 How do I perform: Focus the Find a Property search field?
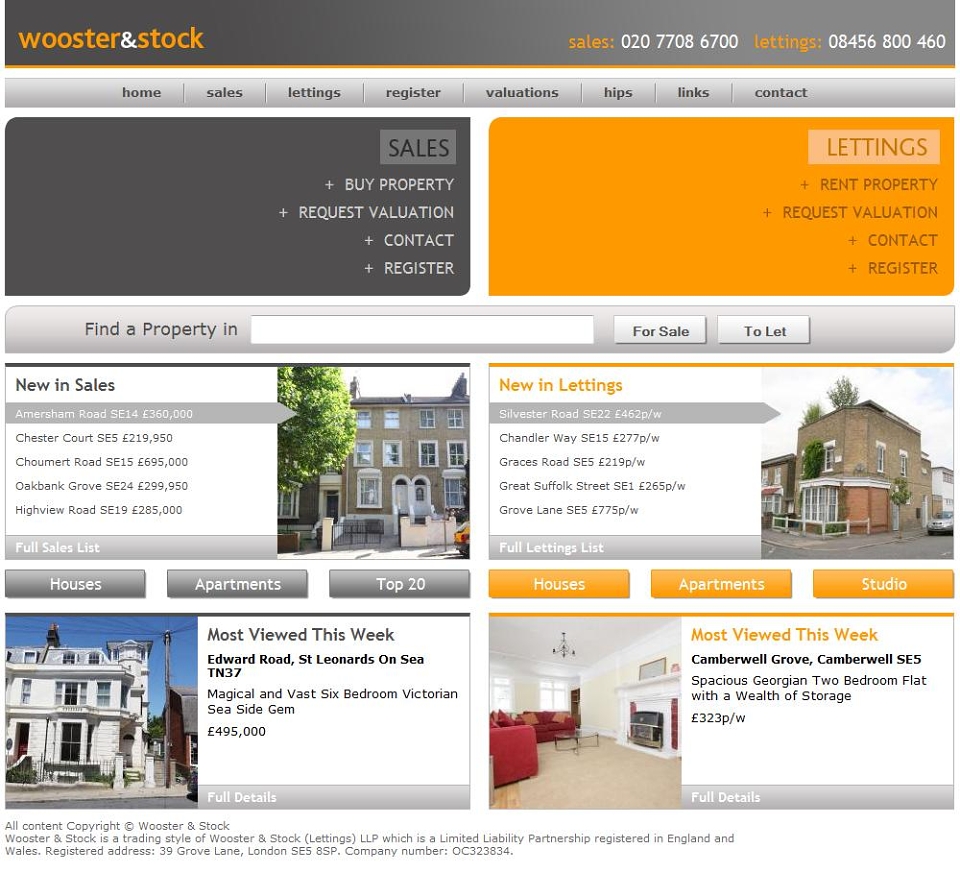click(x=422, y=330)
